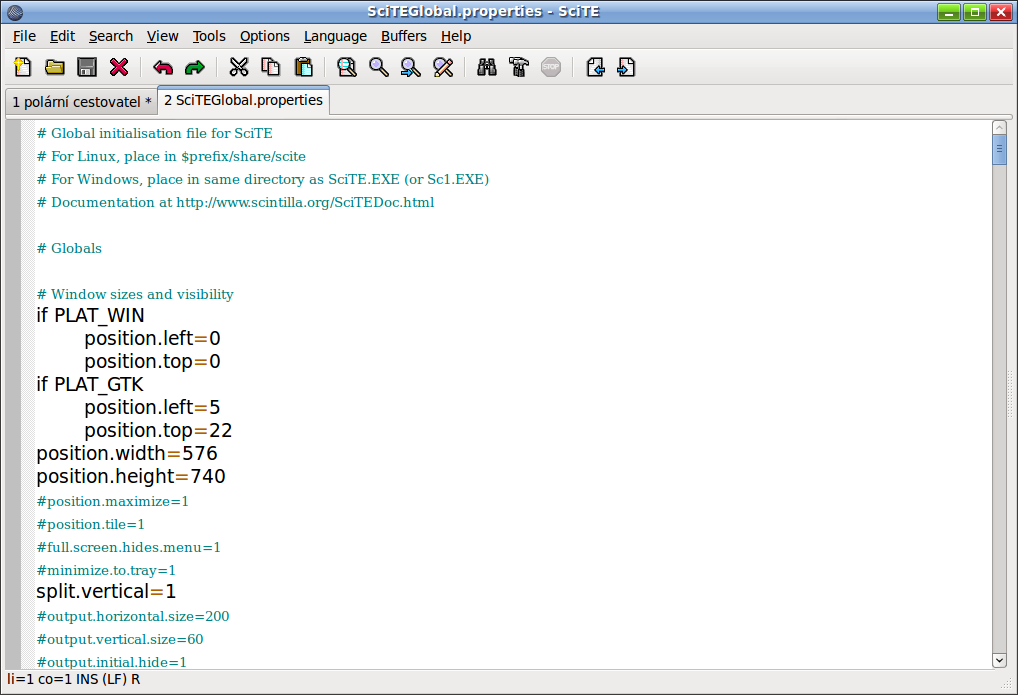
Task: Click the line 'position.left=5'
Action: pos(152,408)
